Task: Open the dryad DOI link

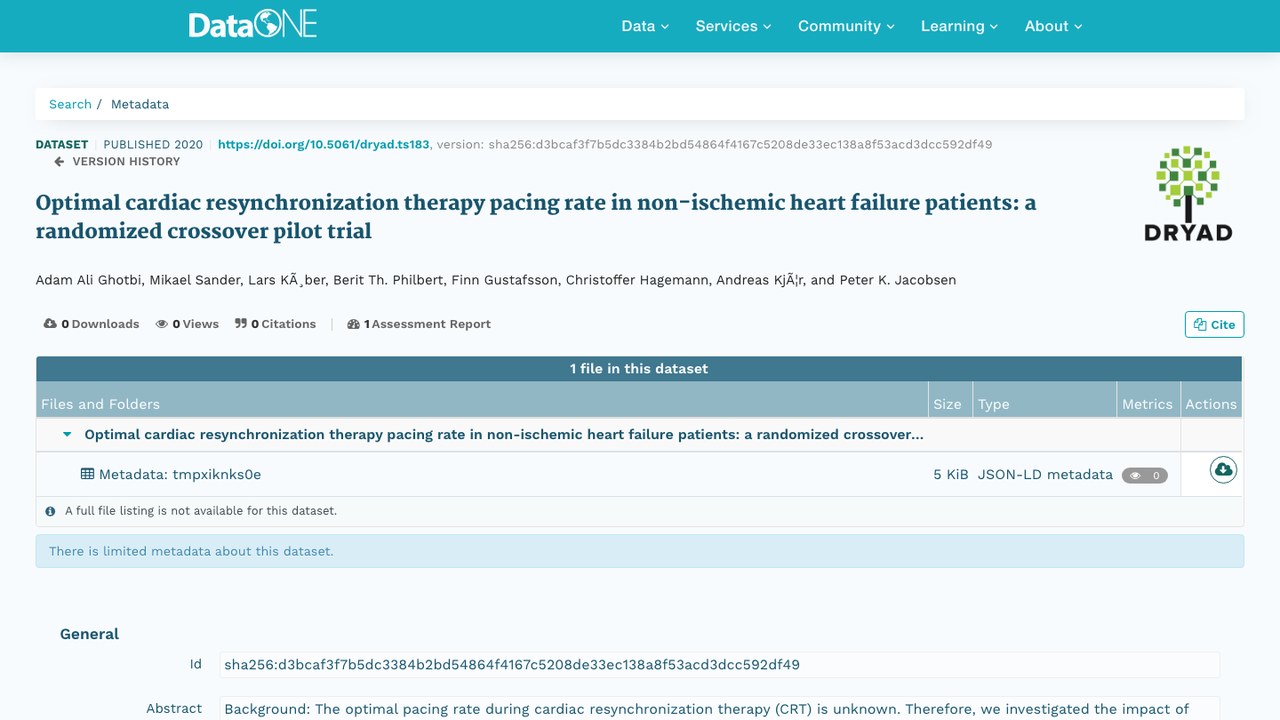Action: [x=324, y=144]
